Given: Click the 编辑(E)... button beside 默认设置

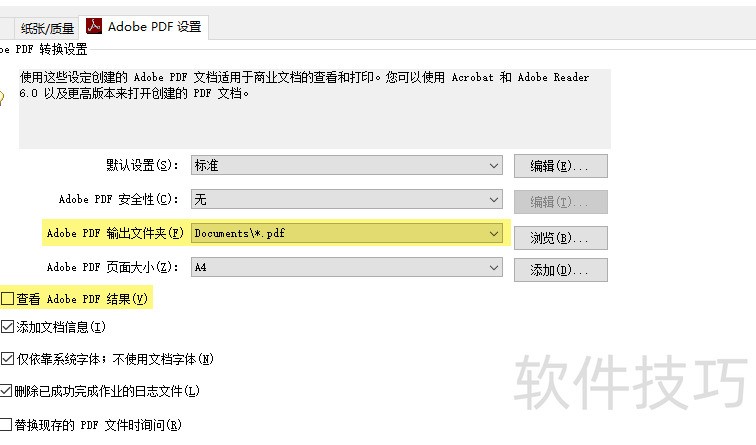Looking at the screenshot, I should tap(560, 166).
